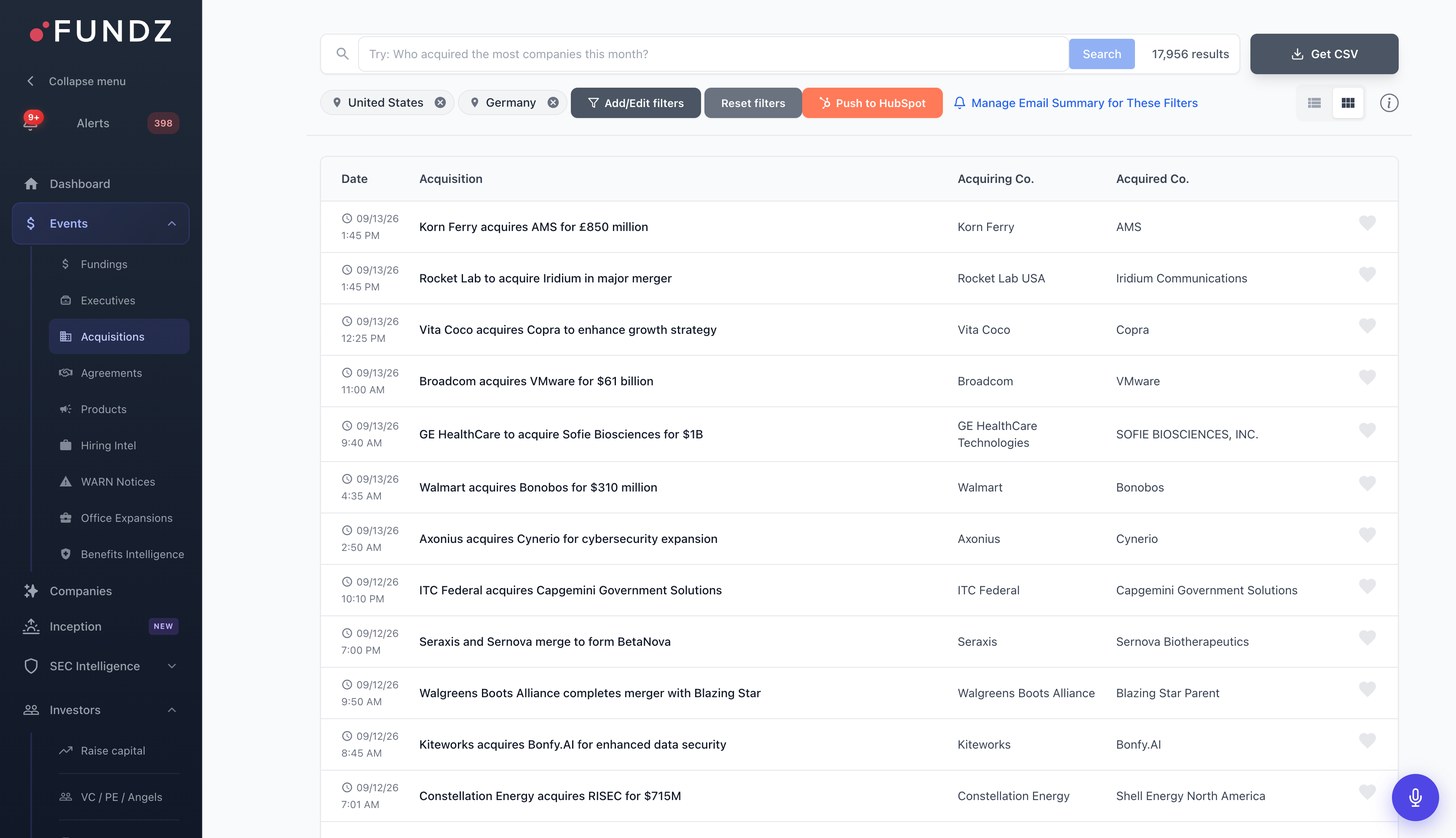Open 'Walmart acquires Bonobos for $310 million'
This screenshot has width=1456, height=838.
coord(538,488)
